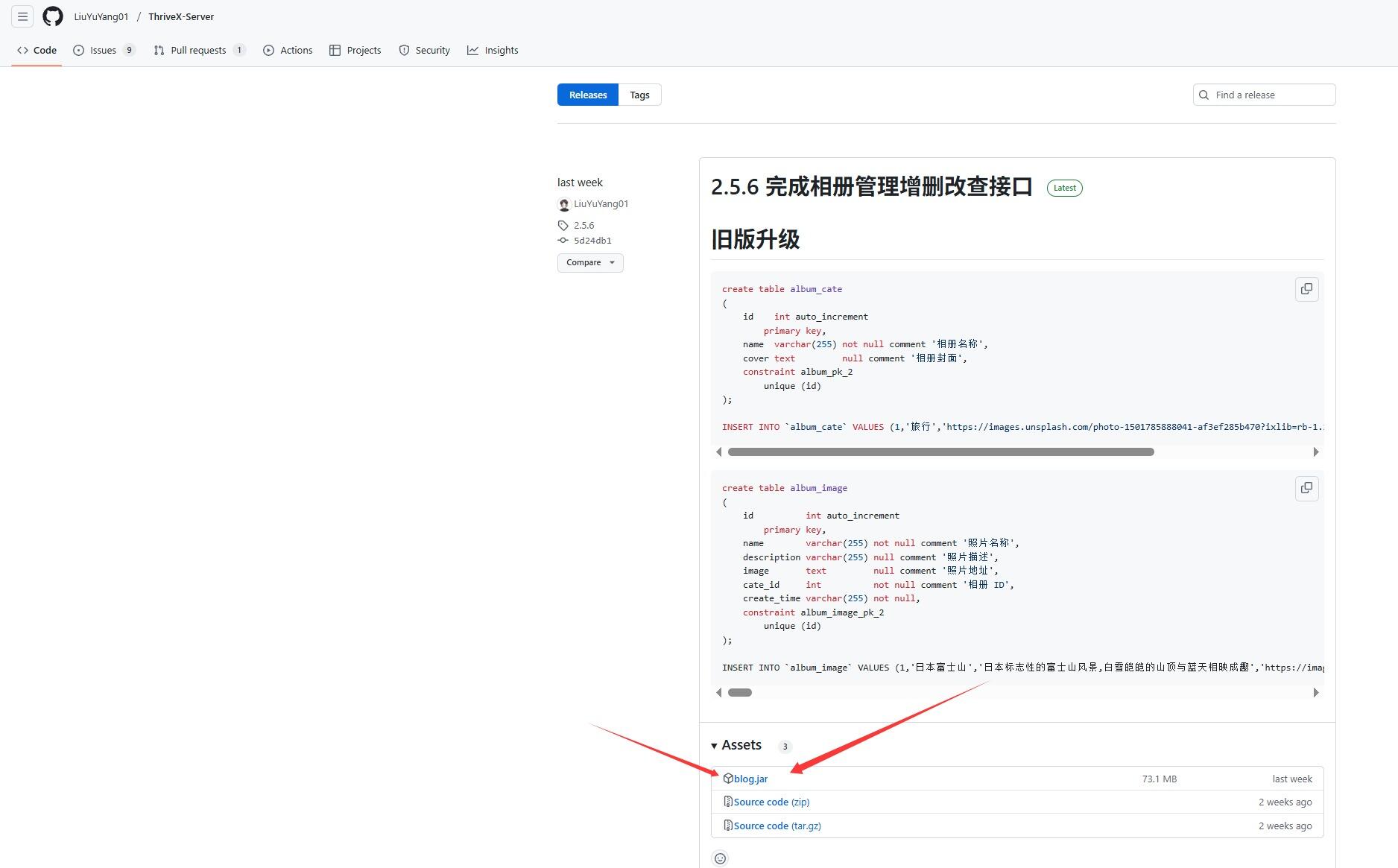This screenshot has height=868, width=1398.
Task: Collapse the Assets section
Action: [737, 745]
